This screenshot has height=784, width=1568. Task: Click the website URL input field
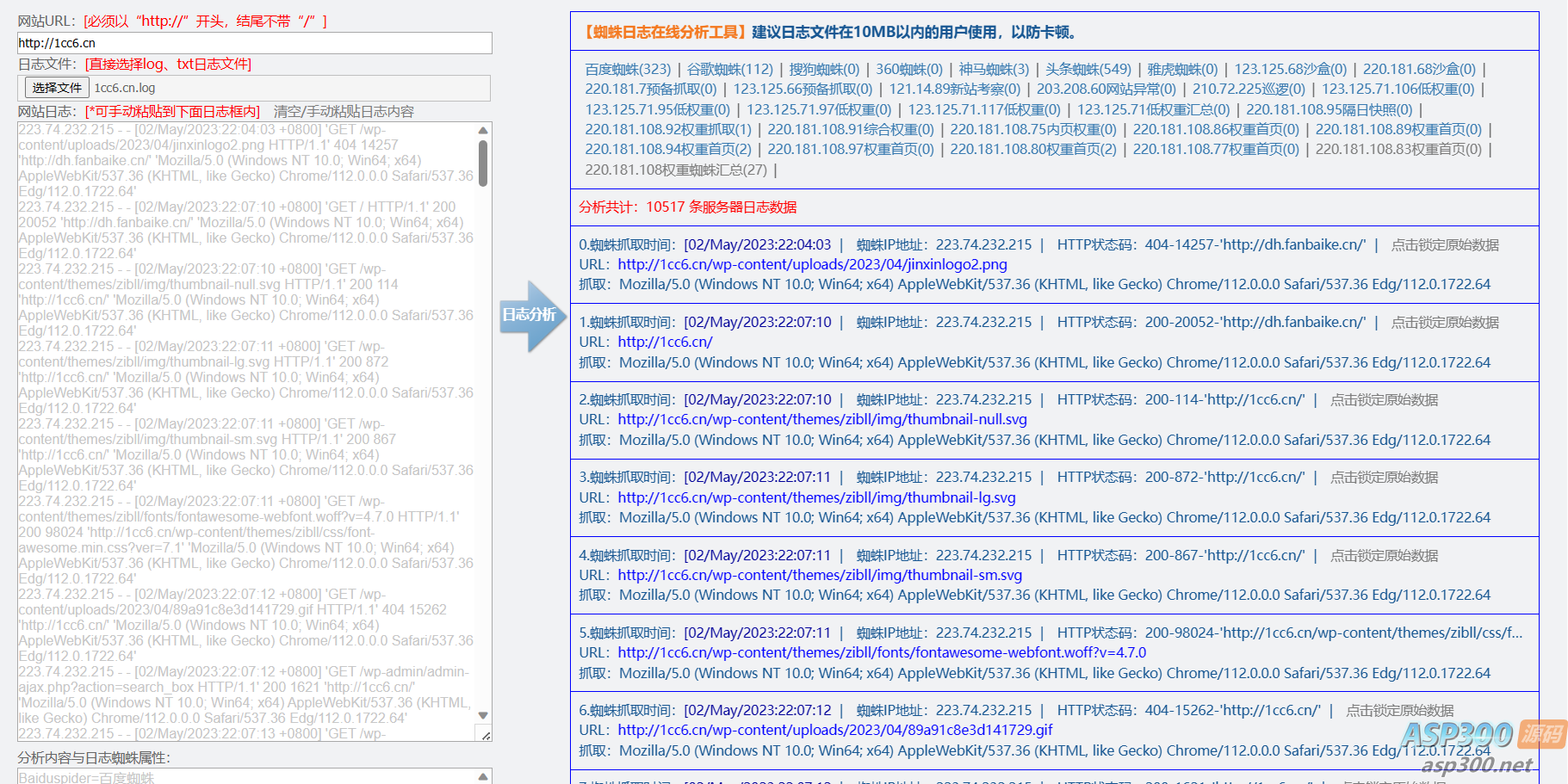[x=255, y=43]
